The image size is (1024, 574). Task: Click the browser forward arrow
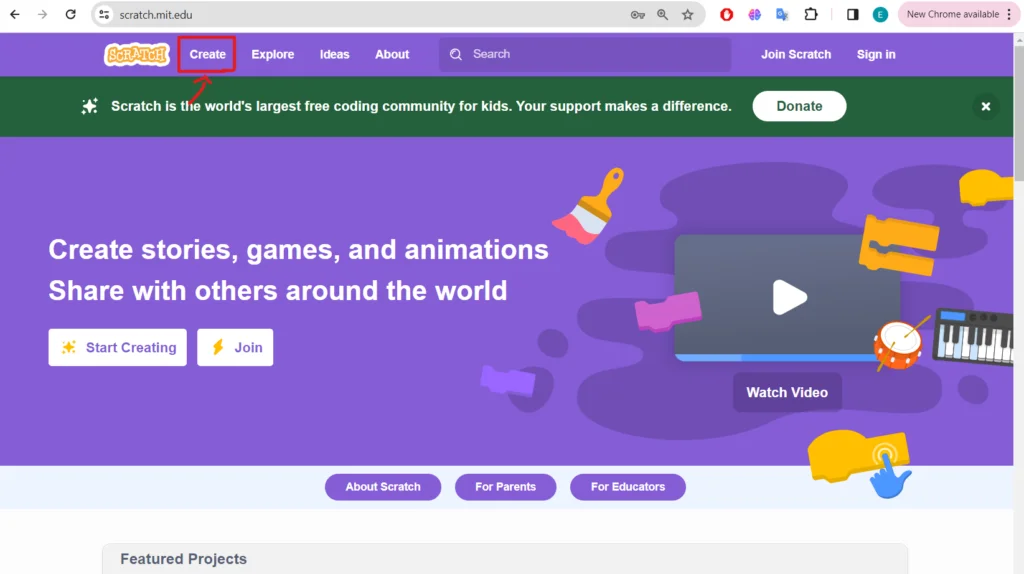(42, 14)
